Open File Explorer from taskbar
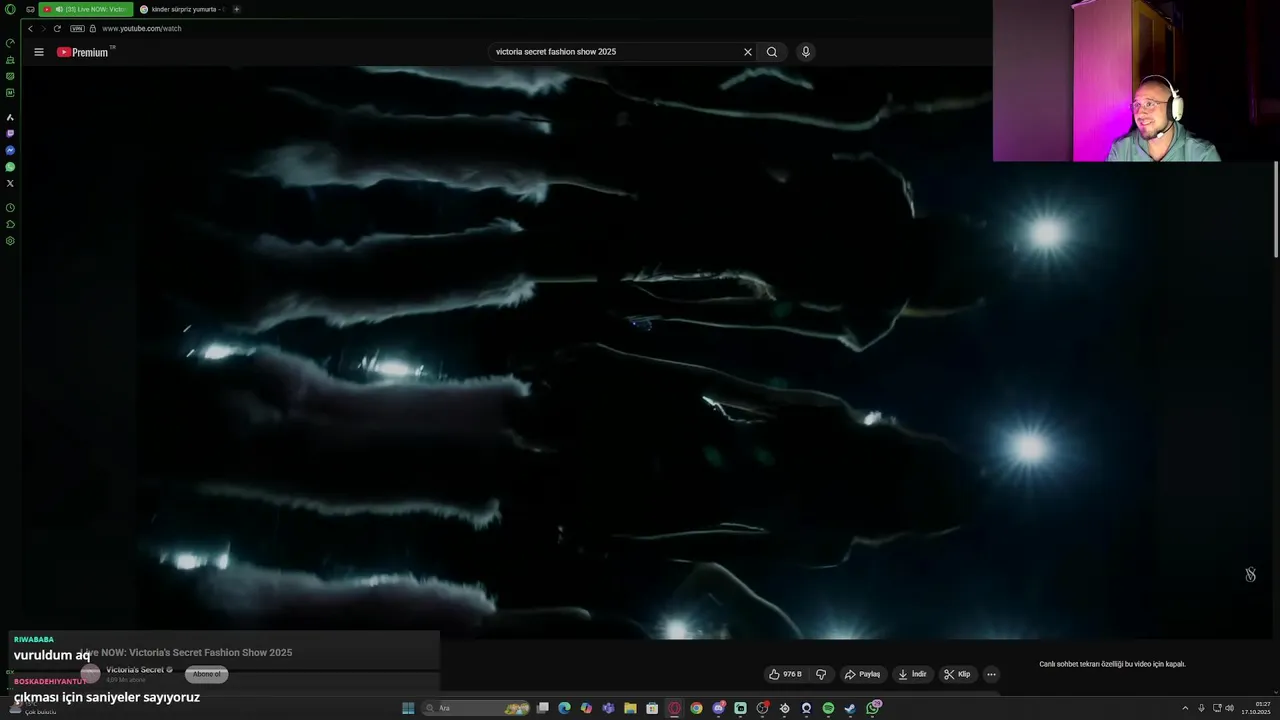The width and height of the screenshot is (1280, 720). pyautogui.click(x=630, y=708)
